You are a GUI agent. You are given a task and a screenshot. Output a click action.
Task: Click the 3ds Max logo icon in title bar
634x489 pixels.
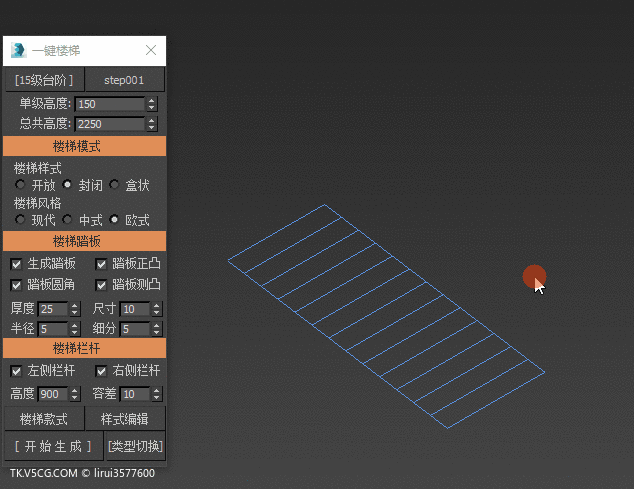point(18,50)
